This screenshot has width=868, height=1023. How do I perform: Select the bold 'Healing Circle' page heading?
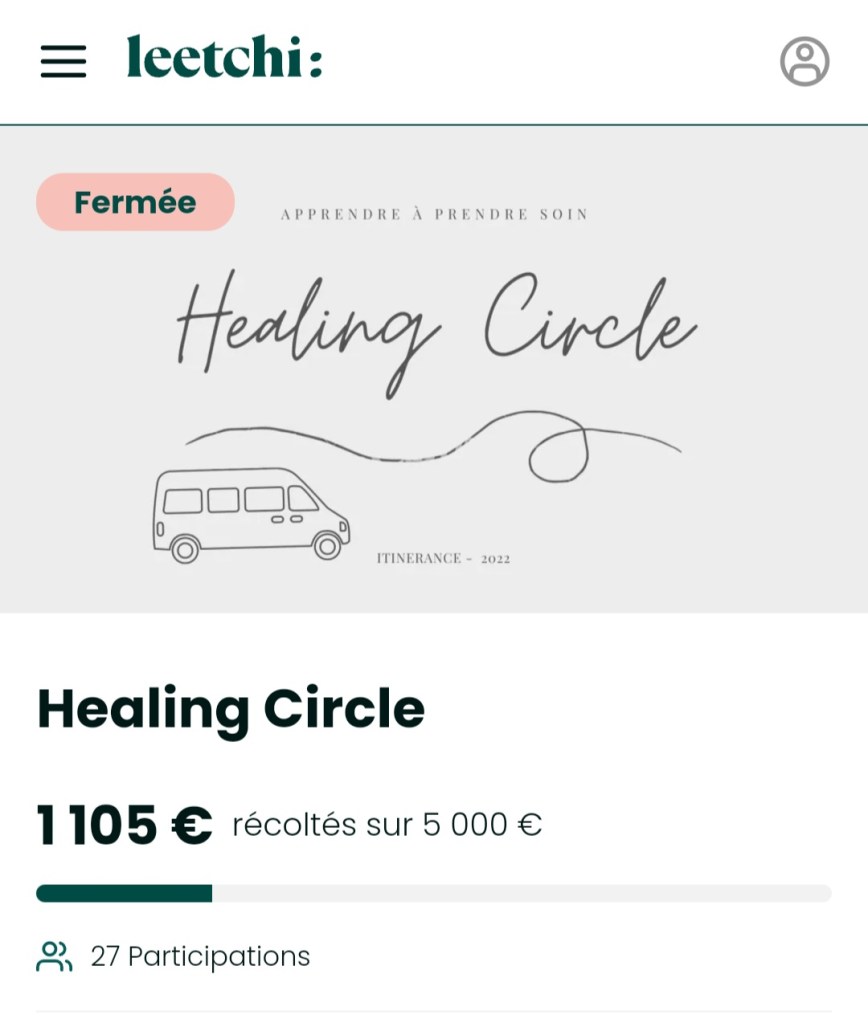tap(231, 709)
